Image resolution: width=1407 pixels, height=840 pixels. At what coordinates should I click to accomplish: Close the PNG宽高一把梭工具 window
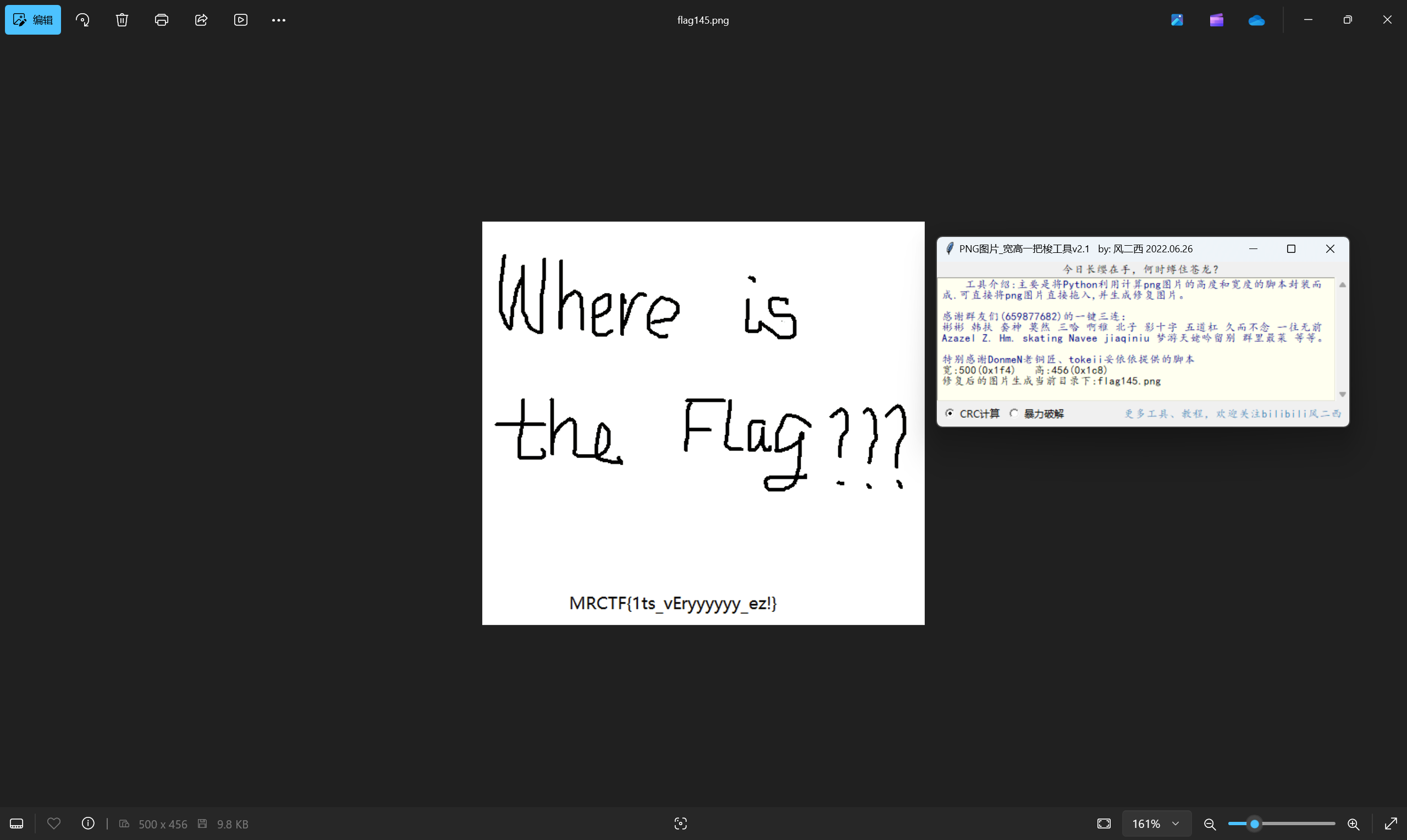pyautogui.click(x=1330, y=248)
